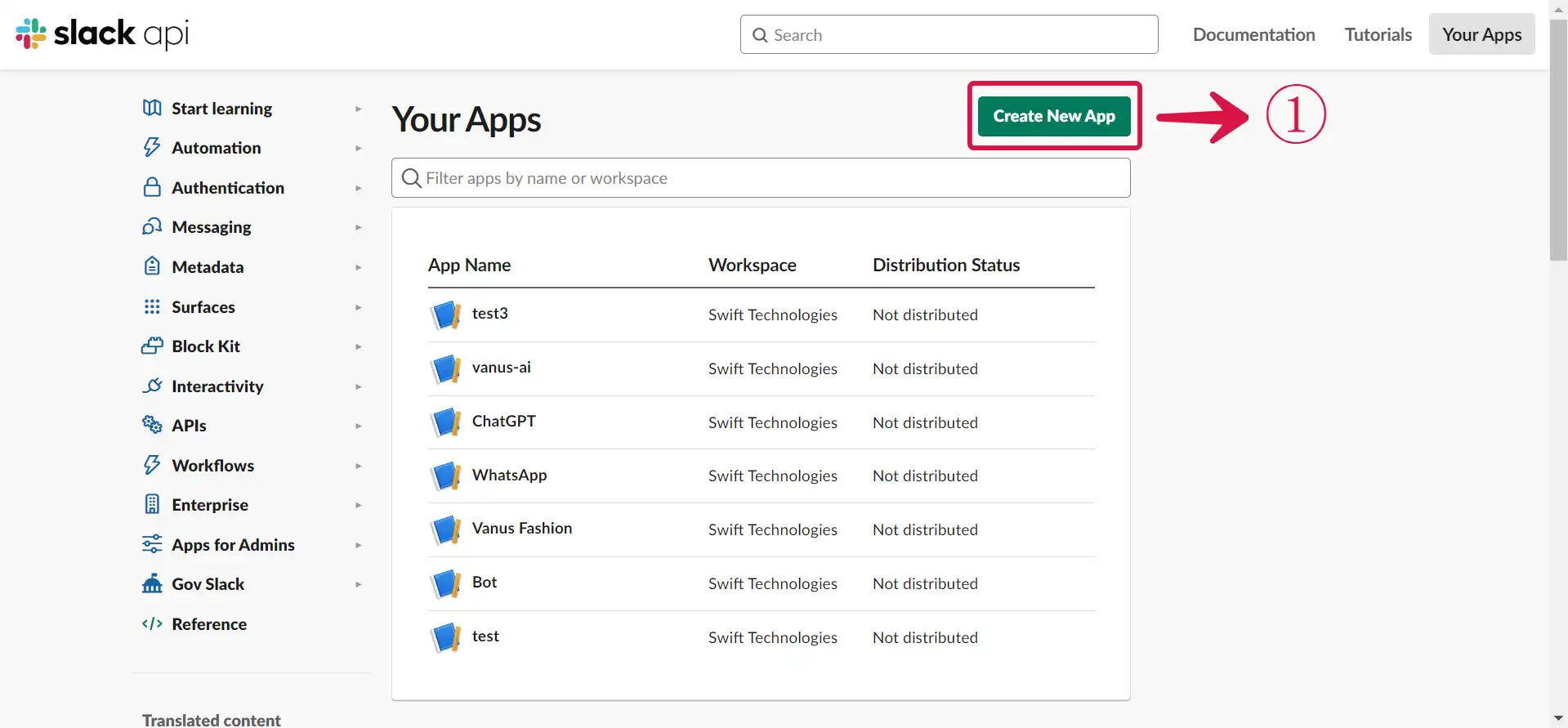Expand the Authentication section arrow
This screenshot has height=728, width=1568.
[358, 188]
